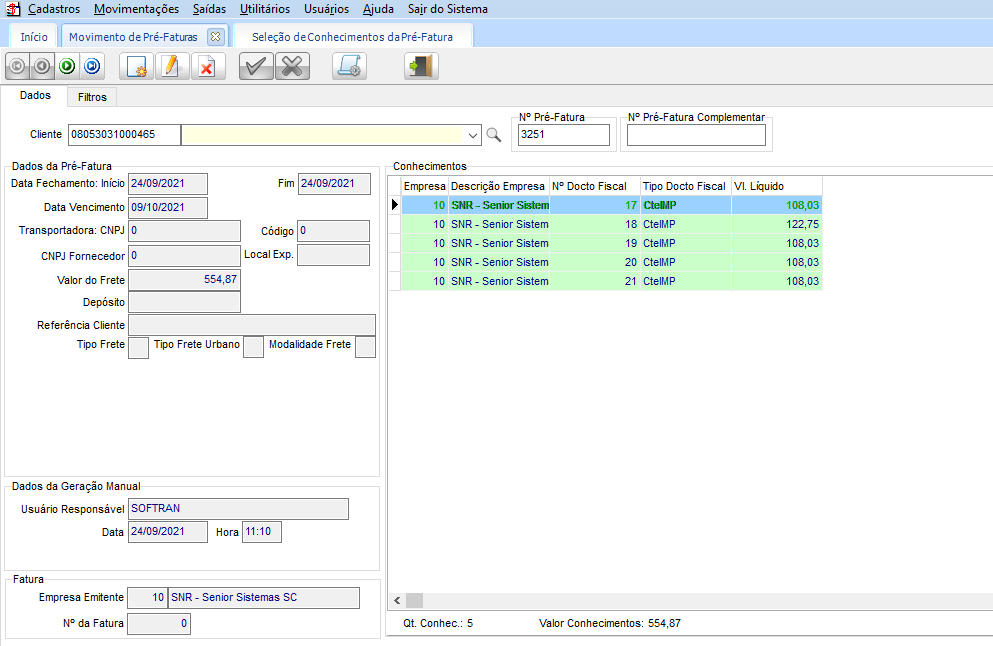Close the Movimento de Pré-Faturas tab
Screen dimensions: 993x646
pyautogui.click(x=214, y=36)
